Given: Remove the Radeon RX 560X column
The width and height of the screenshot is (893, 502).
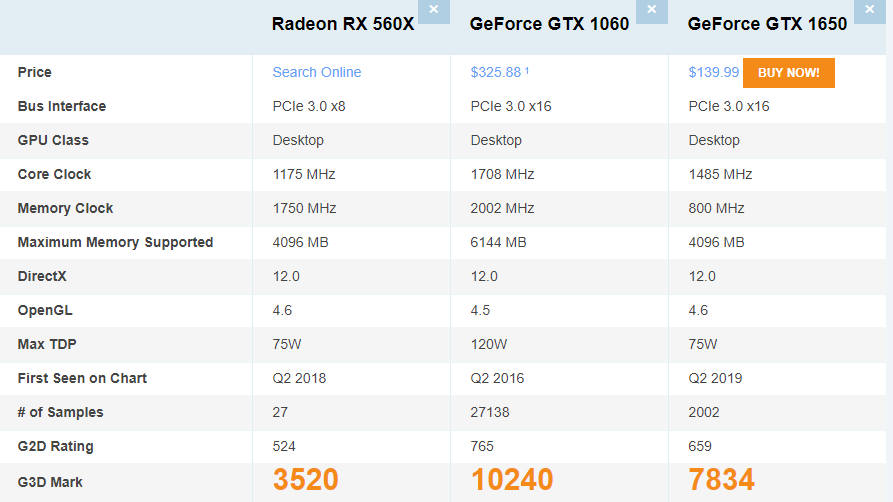Looking at the screenshot, I should pyautogui.click(x=433, y=10).
